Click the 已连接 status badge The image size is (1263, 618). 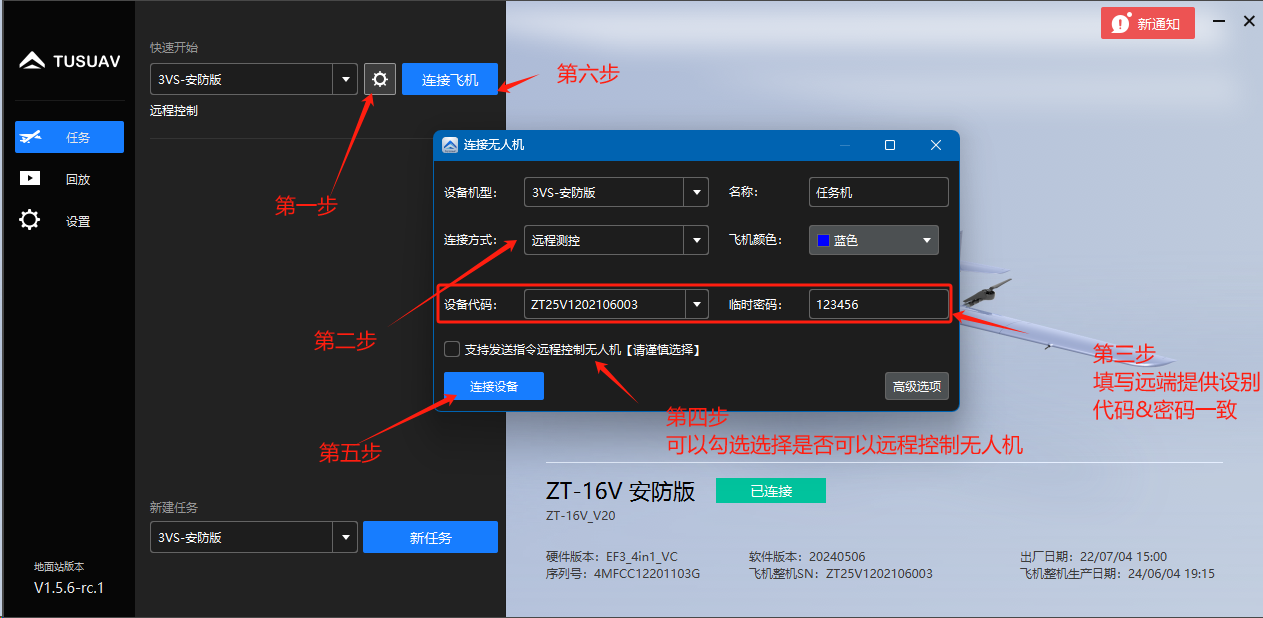(771, 491)
